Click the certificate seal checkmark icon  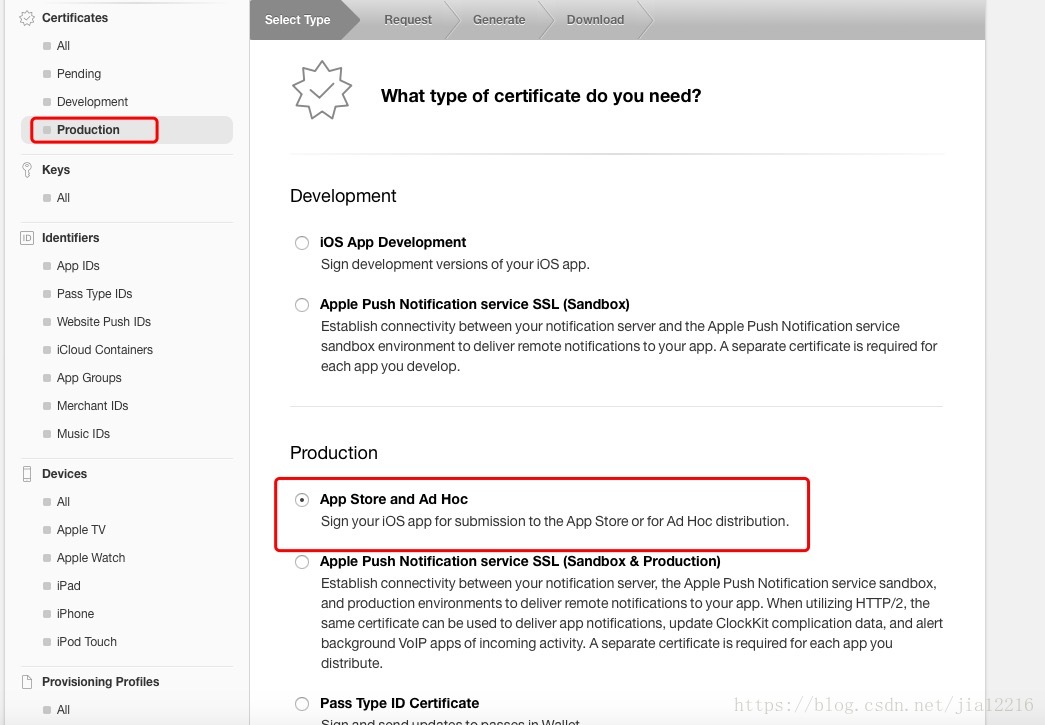(322, 90)
